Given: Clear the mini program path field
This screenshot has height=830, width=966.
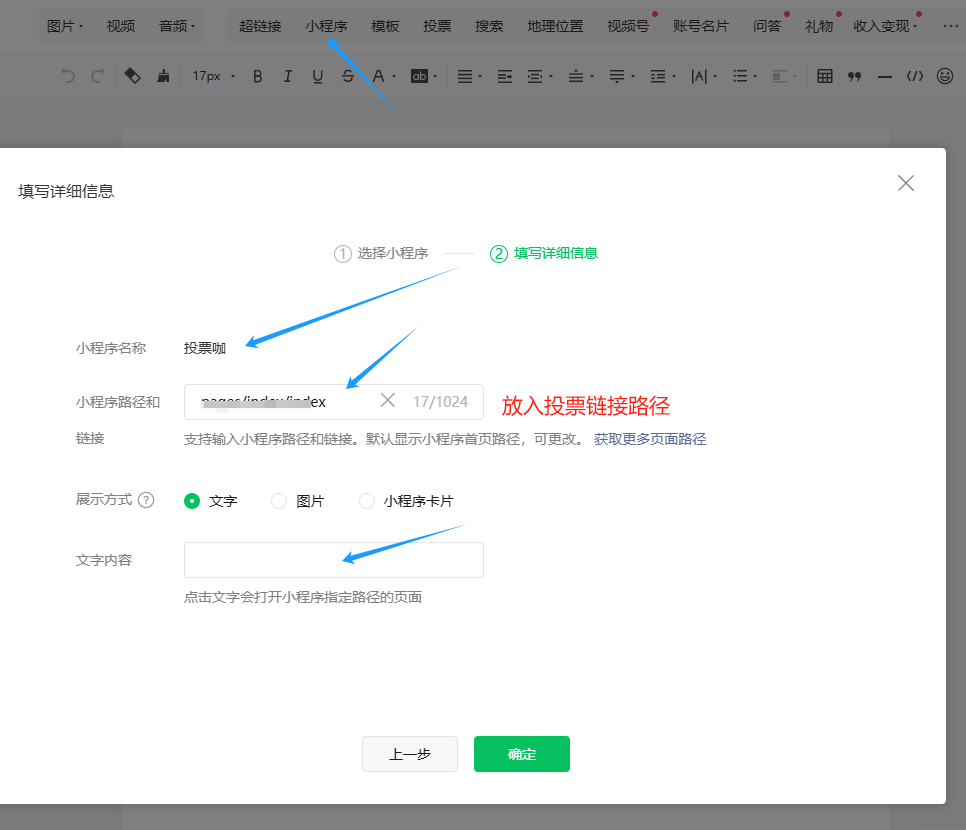Looking at the screenshot, I should (x=388, y=400).
